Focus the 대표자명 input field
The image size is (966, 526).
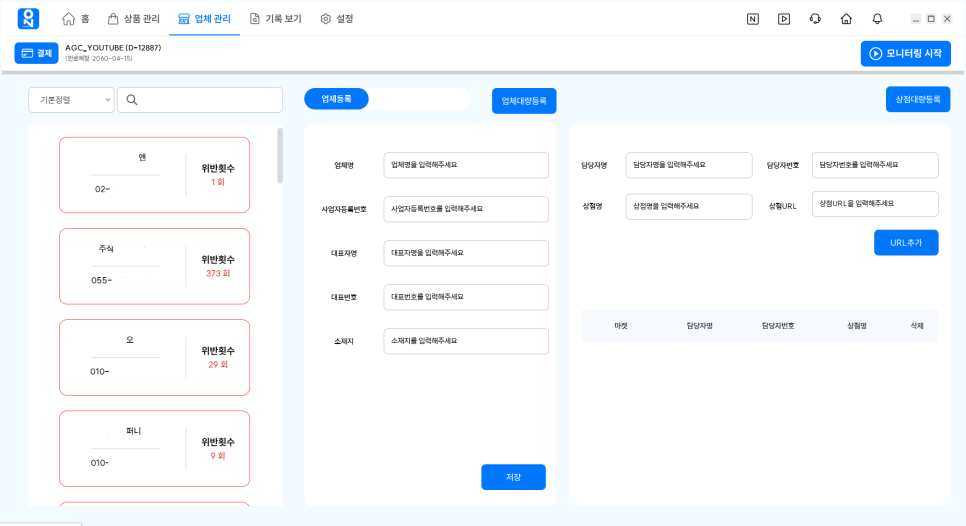click(x=466, y=253)
